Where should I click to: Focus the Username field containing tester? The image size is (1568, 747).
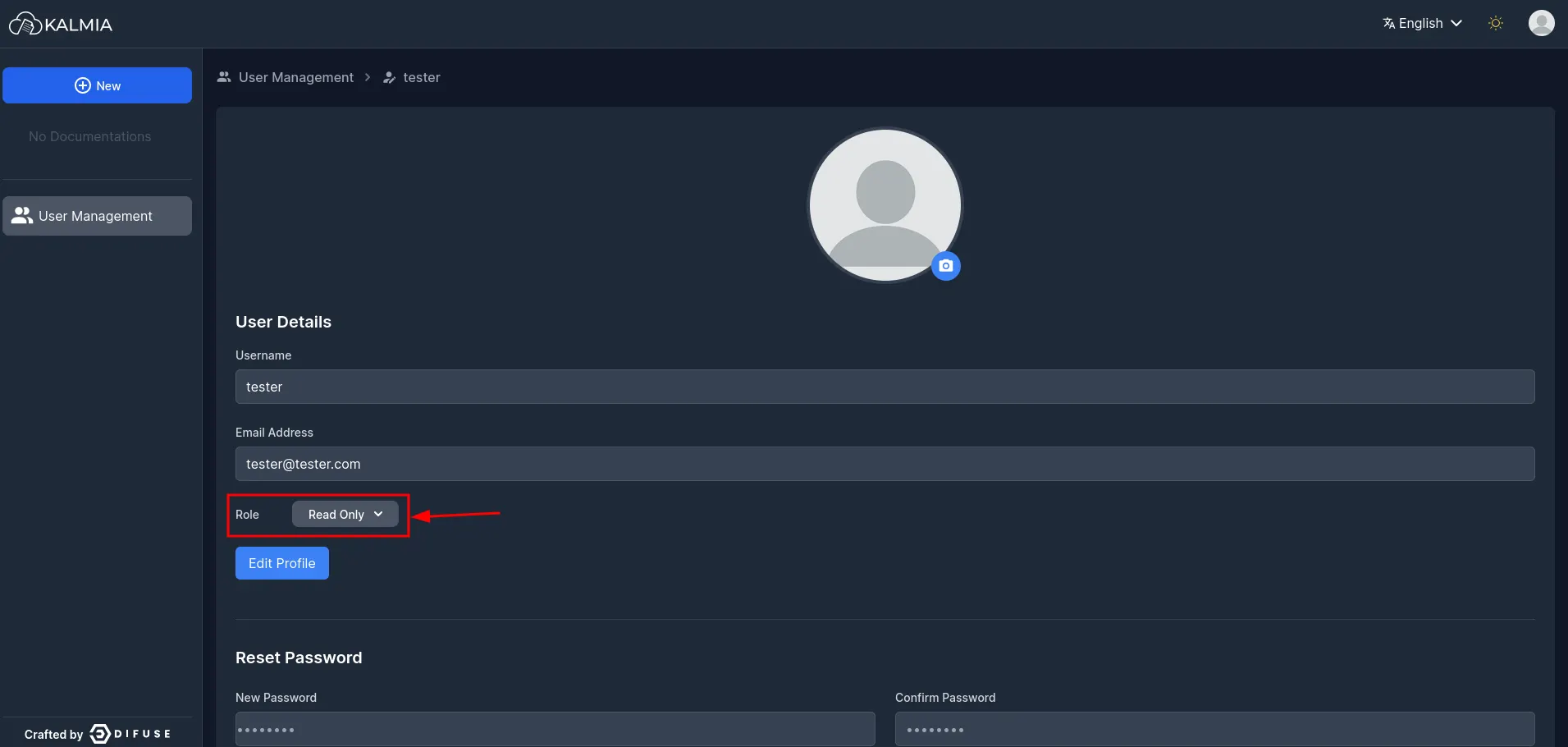coord(885,387)
